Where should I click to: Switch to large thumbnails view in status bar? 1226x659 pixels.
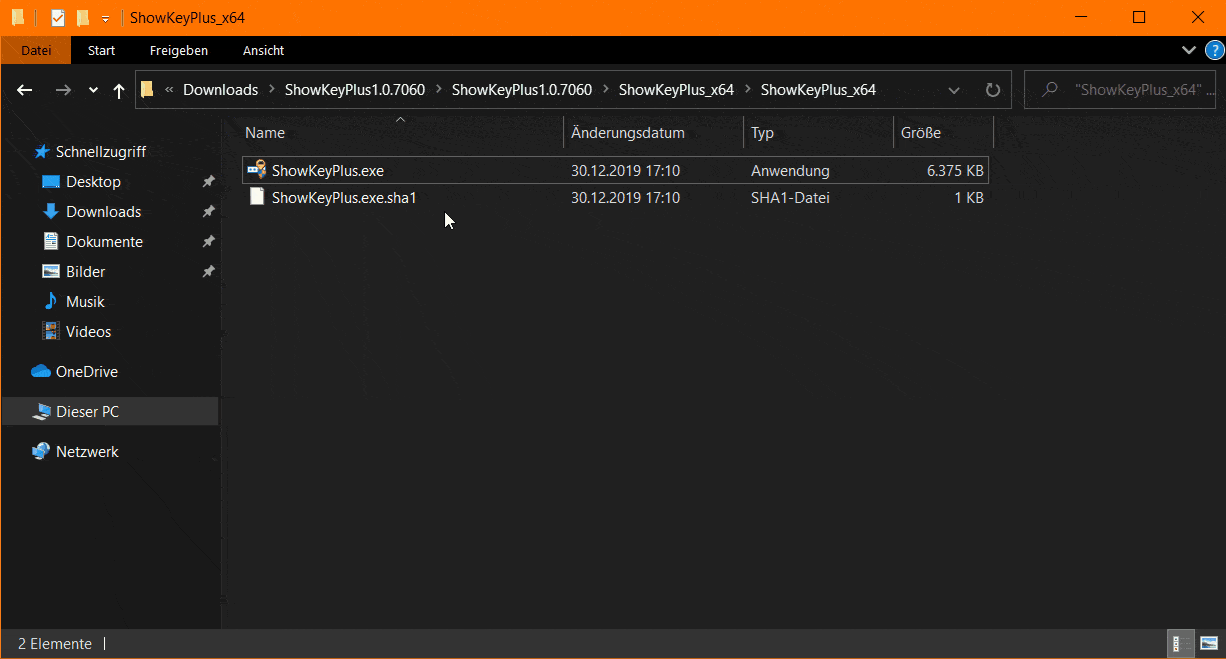click(1208, 644)
